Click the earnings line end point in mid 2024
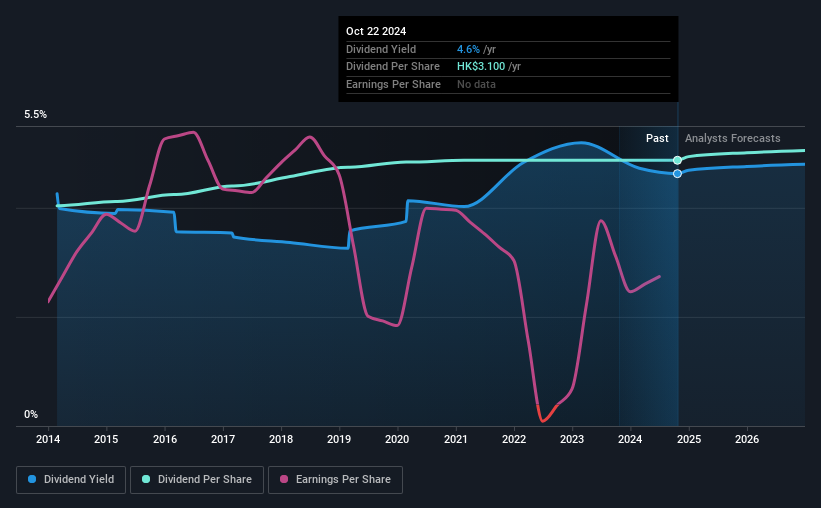This screenshot has width=821, height=508. (x=659, y=277)
